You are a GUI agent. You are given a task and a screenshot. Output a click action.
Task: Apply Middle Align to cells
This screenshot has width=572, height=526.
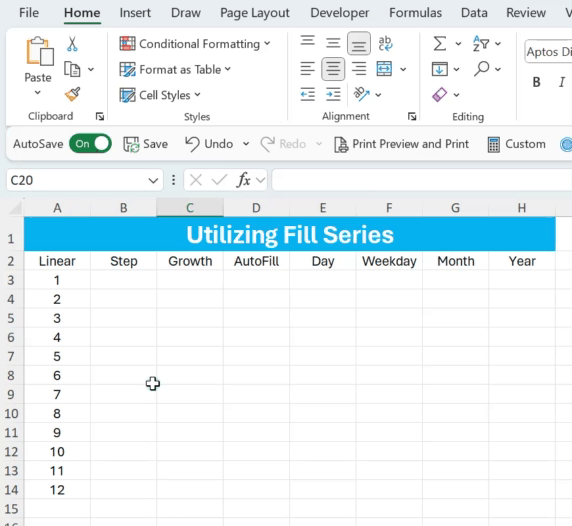333,43
